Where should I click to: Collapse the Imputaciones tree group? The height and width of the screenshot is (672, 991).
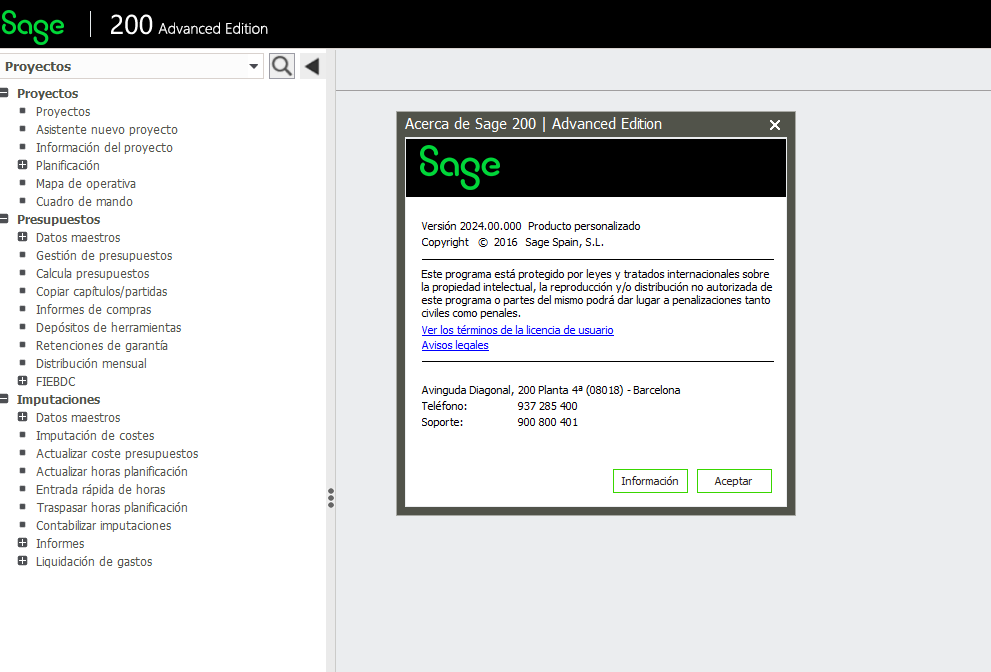pyautogui.click(x=4, y=399)
